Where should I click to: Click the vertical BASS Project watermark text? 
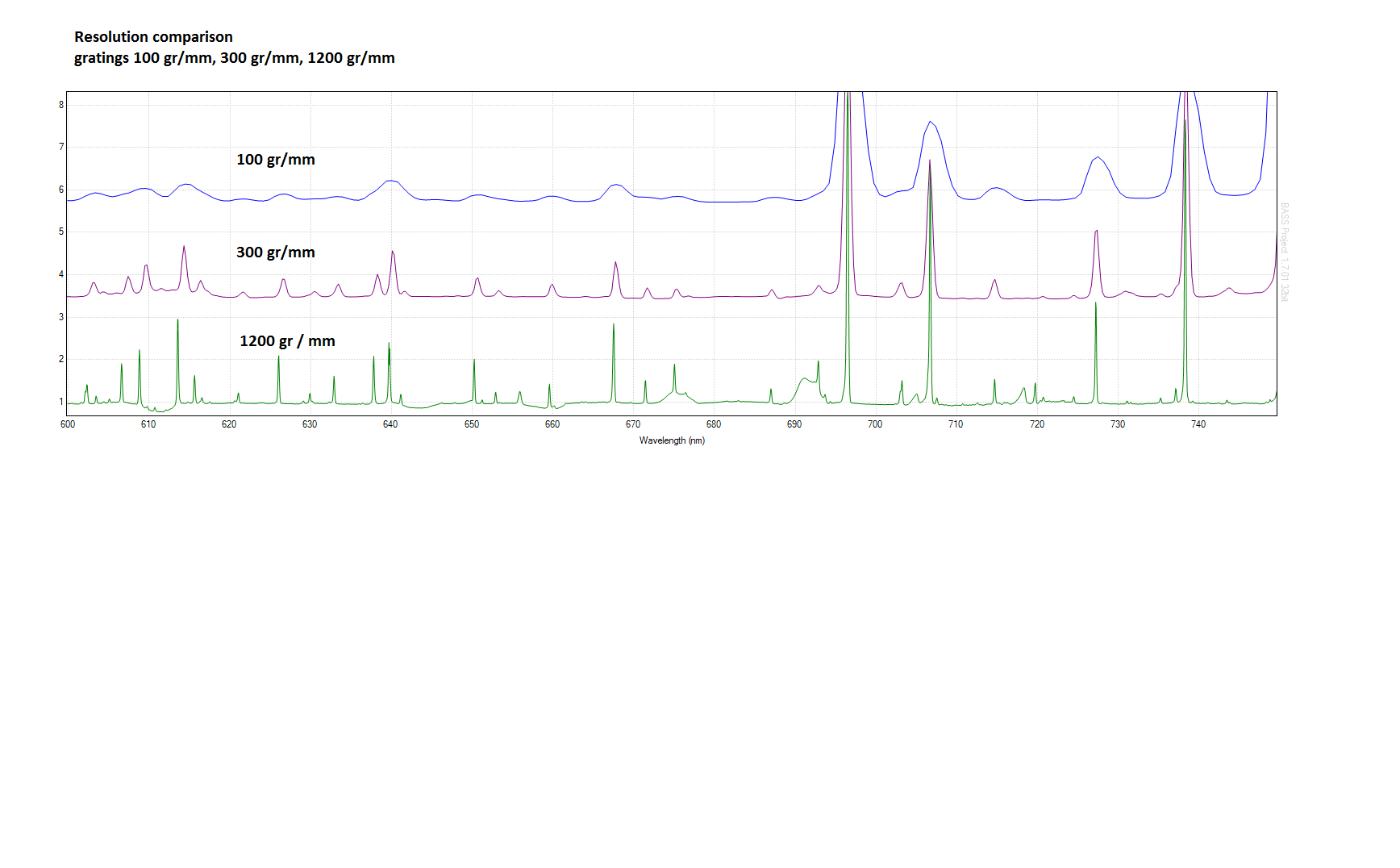click(x=1285, y=252)
